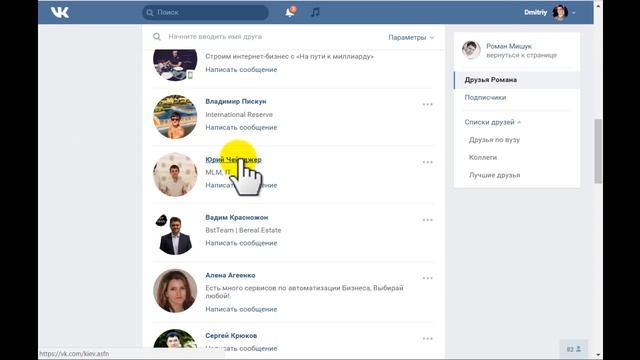Click the magnifier in friends search
640x360 pixels.
point(157,37)
